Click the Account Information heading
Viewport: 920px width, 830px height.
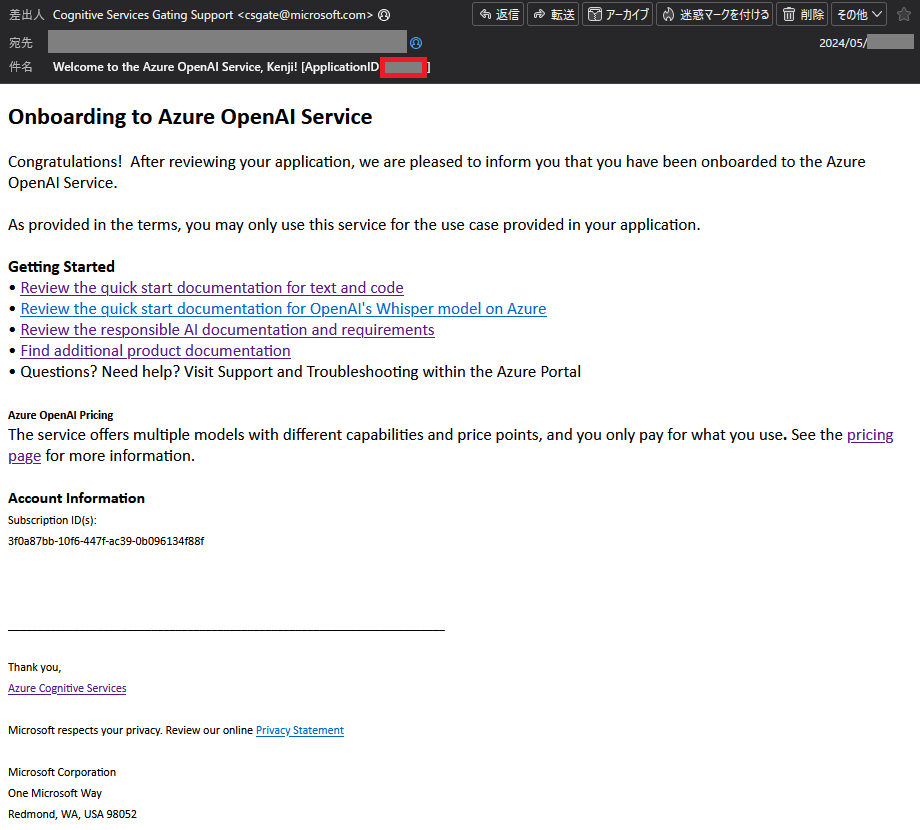[x=76, y=499]
